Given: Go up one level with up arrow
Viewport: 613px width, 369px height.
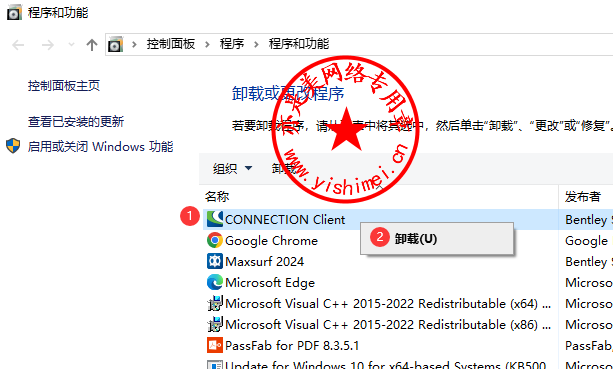Looking at the screenshot, I should tap(91, 45).
